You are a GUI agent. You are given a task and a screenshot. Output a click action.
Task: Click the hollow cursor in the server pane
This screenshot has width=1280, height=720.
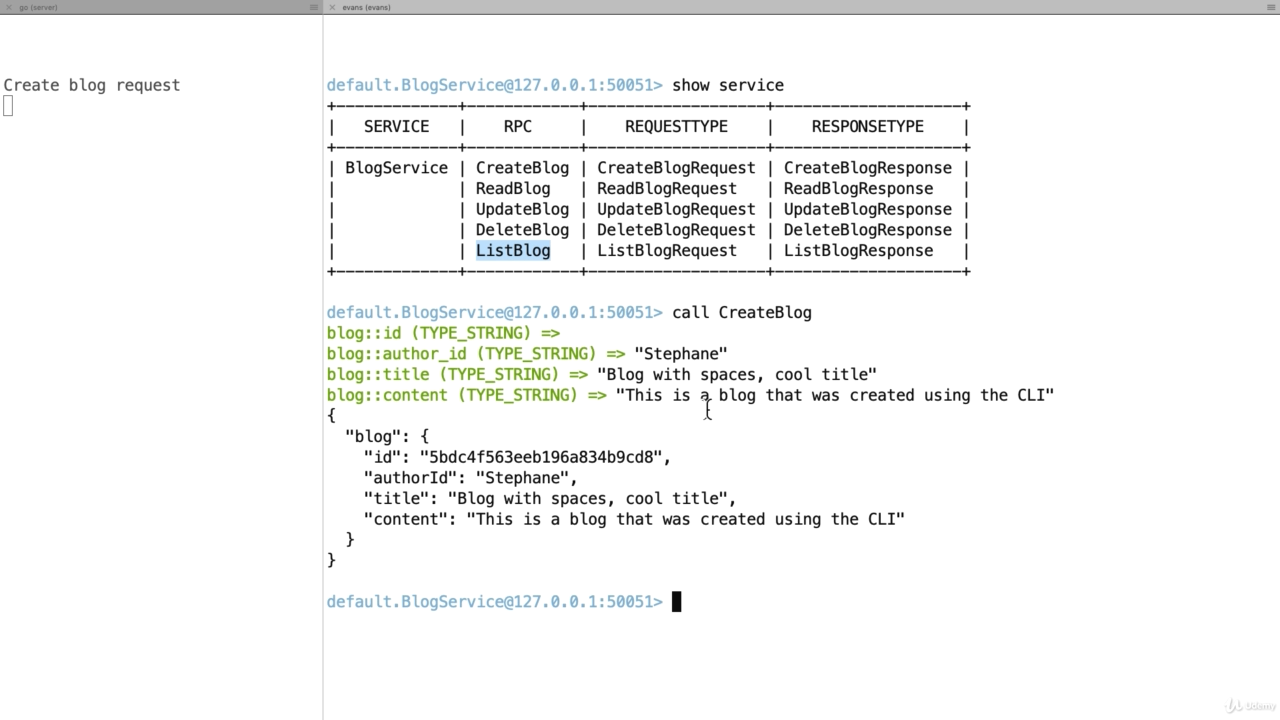[8, 106]
